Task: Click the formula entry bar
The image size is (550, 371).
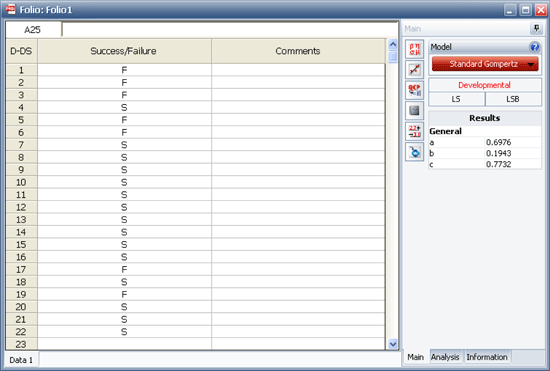Action: 230,30
